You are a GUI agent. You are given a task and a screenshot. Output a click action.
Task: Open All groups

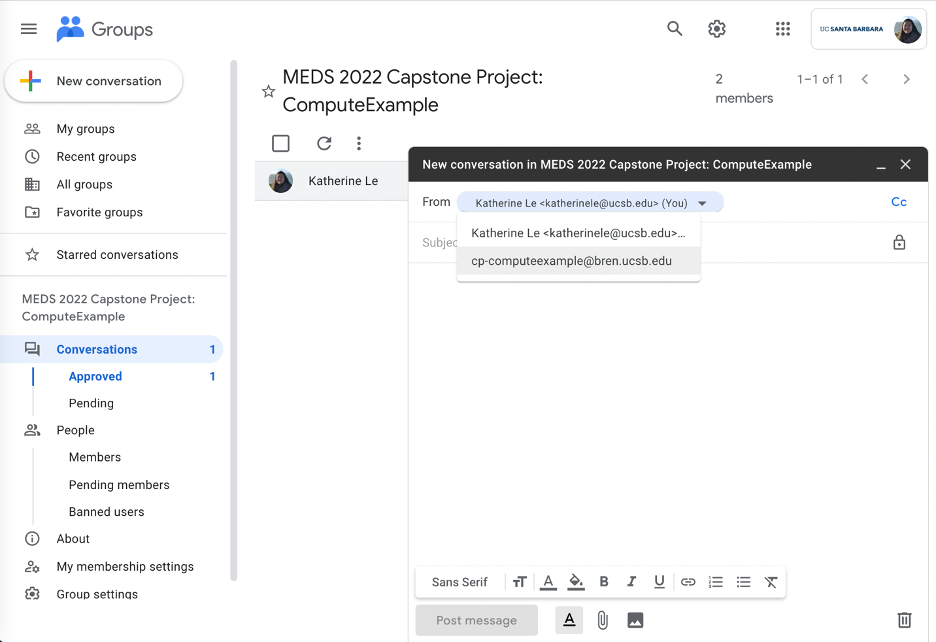tap(84, 185)
